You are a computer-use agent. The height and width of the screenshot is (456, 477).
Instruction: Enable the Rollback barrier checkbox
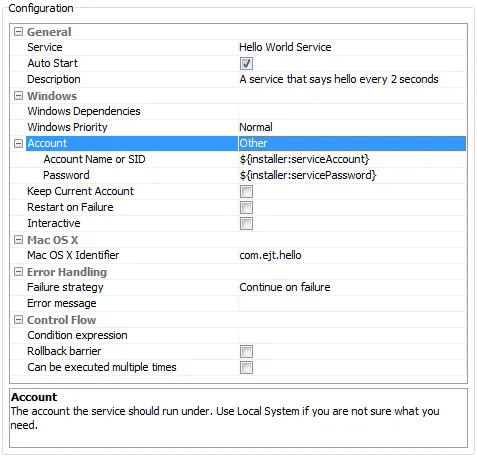pyautogui.click(x=246, y=351)
